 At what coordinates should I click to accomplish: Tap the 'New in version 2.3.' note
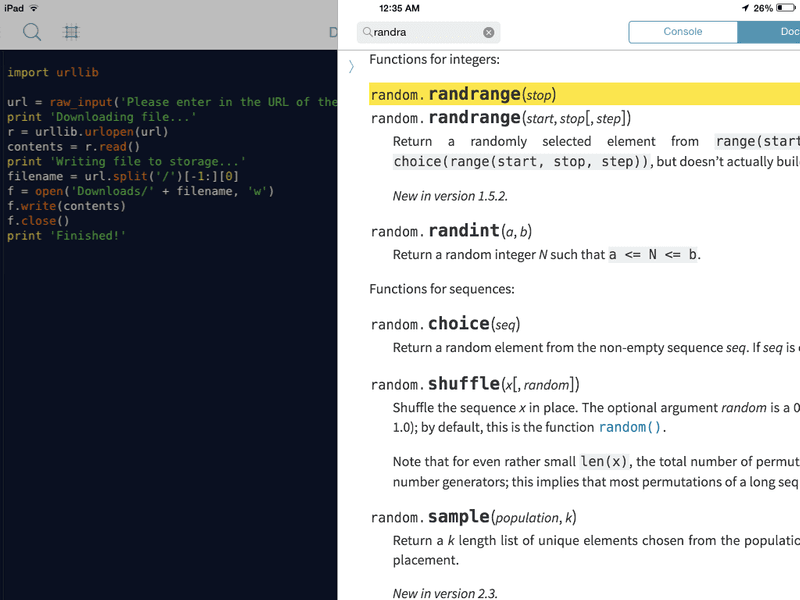tap(444, 593)
